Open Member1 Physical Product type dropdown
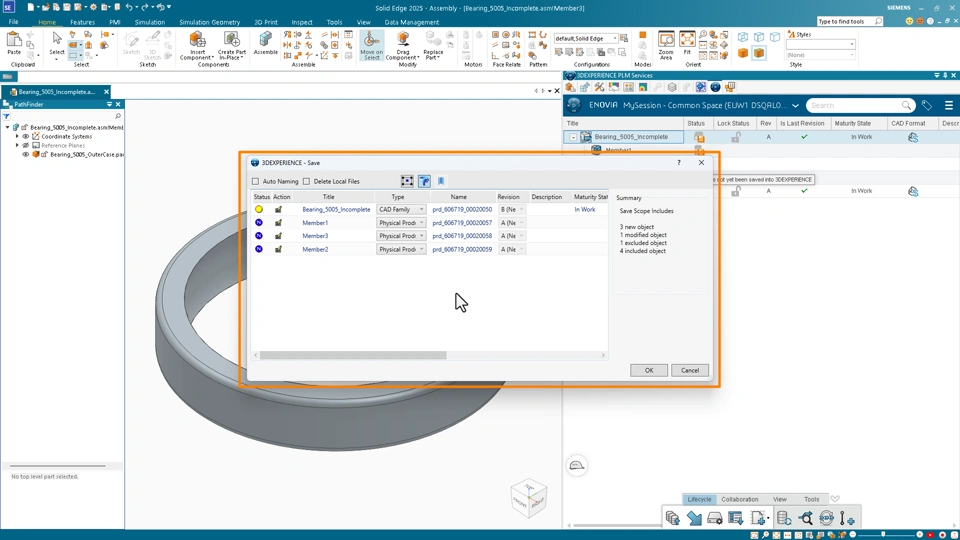 coord(421,223)
